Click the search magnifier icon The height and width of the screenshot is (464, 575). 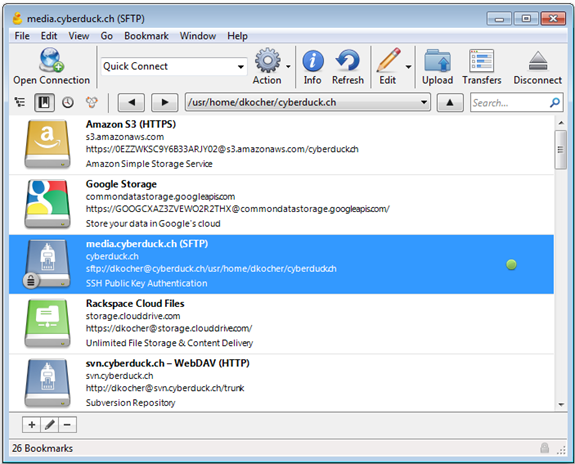pos(555,102)
